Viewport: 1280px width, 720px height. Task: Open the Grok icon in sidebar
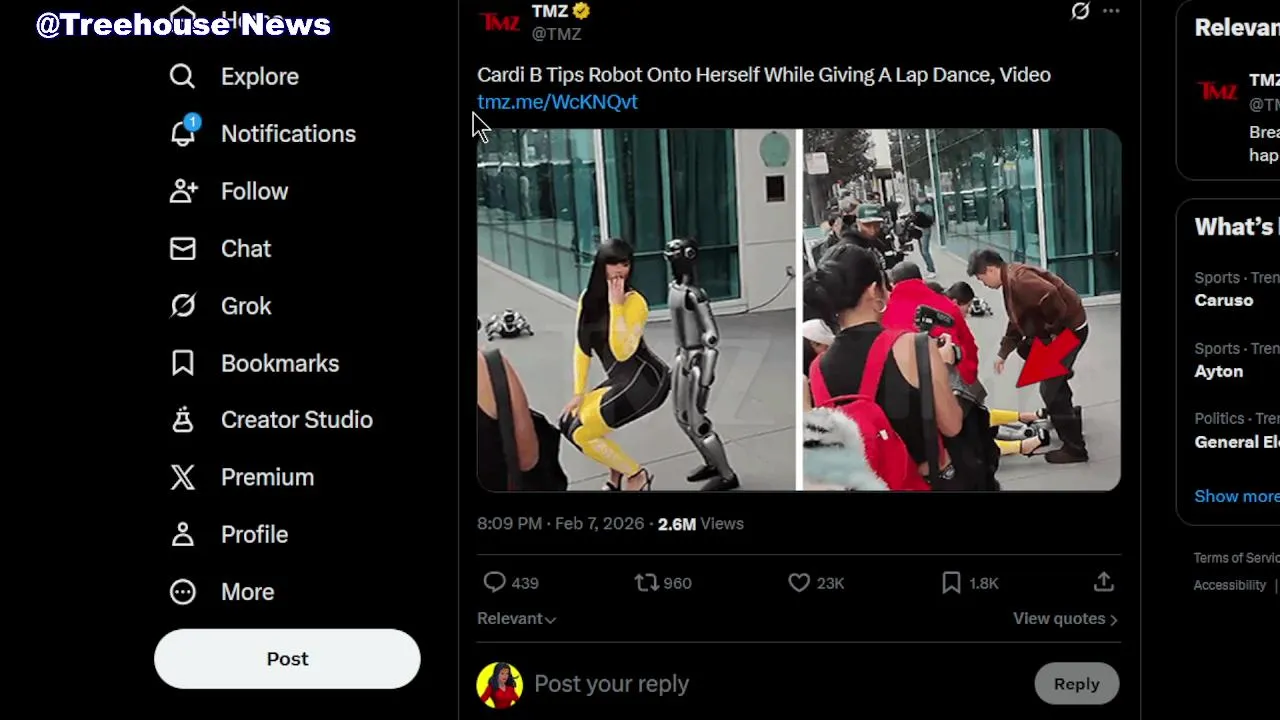click(182, 306)
